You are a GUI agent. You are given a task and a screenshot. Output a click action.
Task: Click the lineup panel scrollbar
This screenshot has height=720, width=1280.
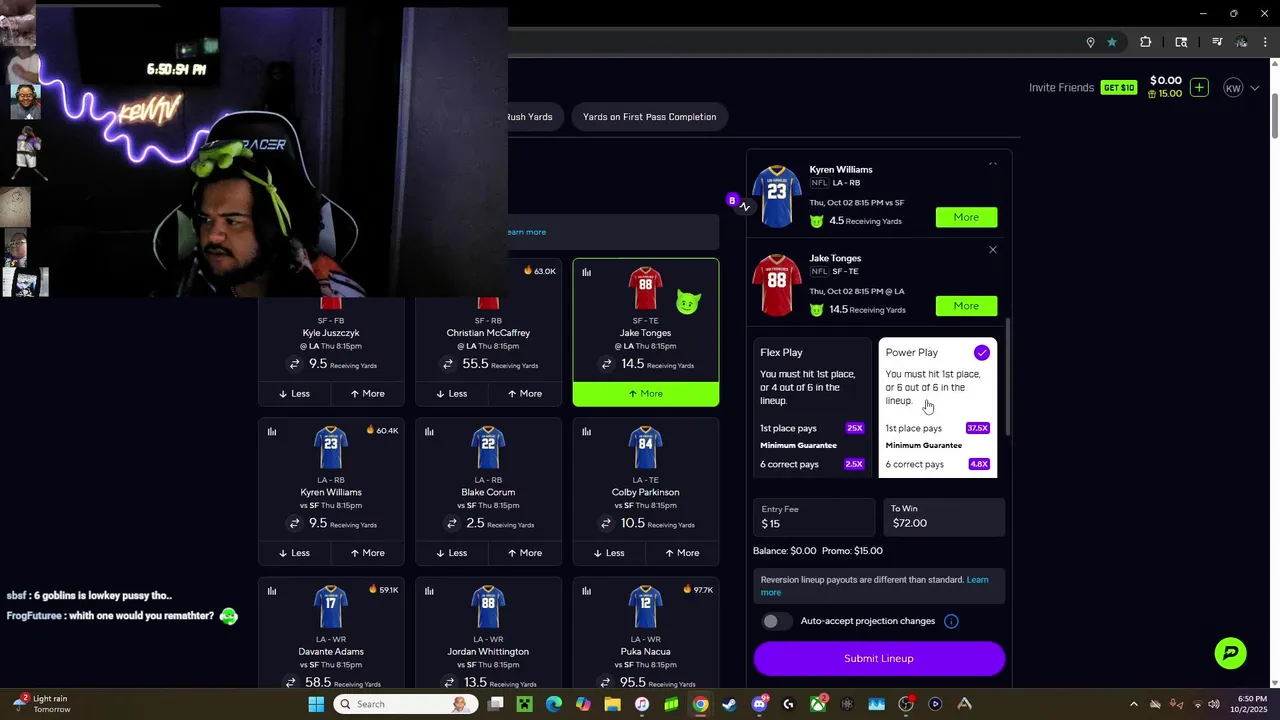[1007, 378]
